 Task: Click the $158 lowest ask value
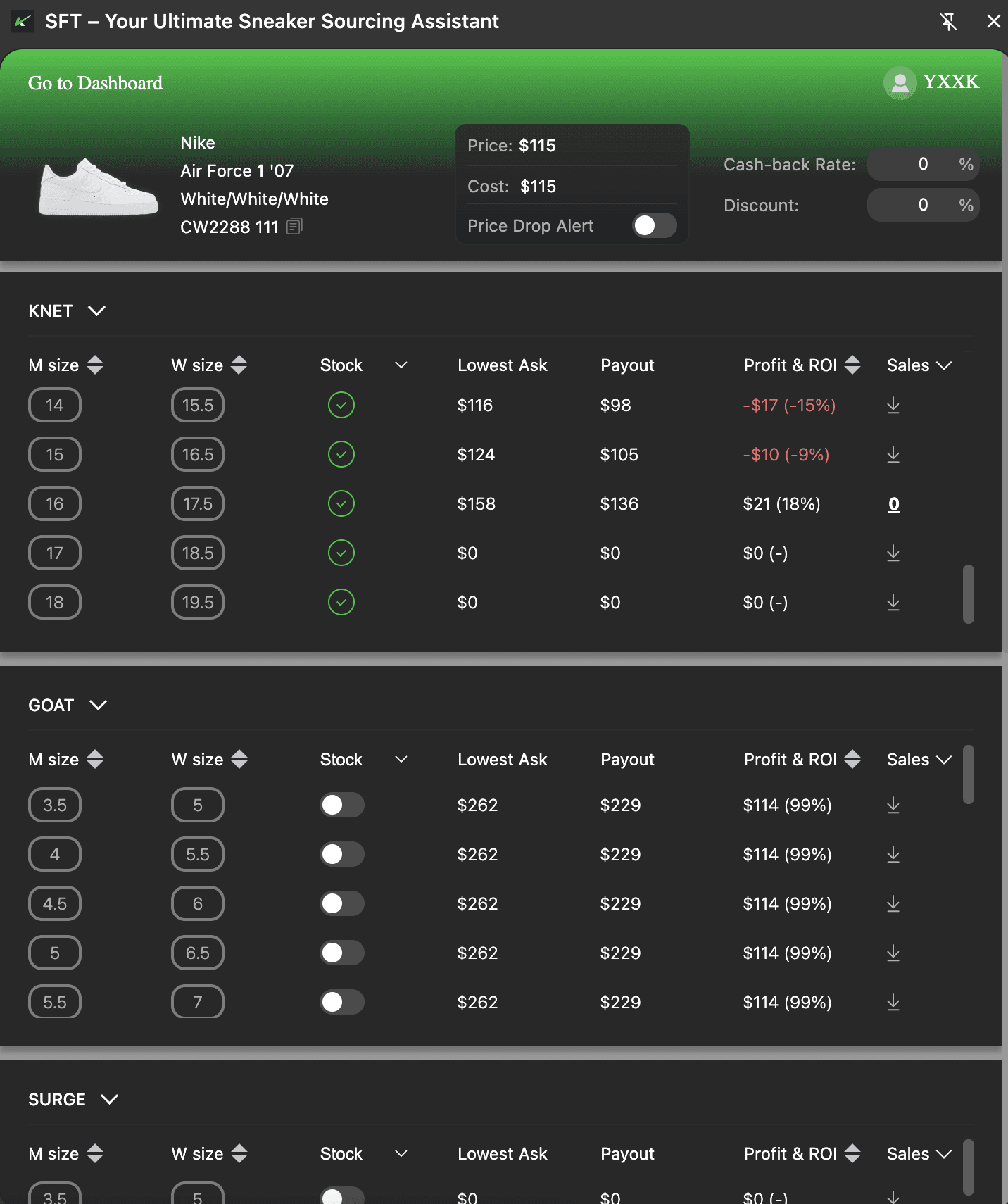tap(477, 504)
